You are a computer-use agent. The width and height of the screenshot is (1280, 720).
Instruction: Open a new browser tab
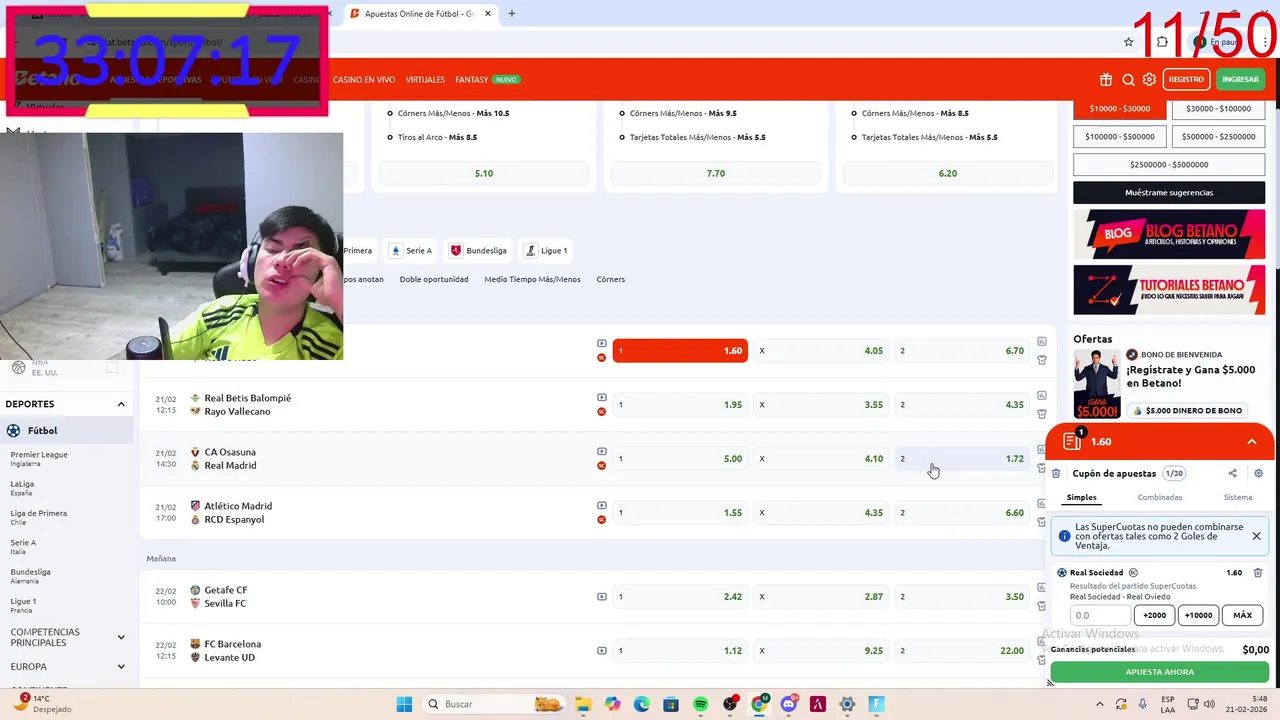[511, 14]
